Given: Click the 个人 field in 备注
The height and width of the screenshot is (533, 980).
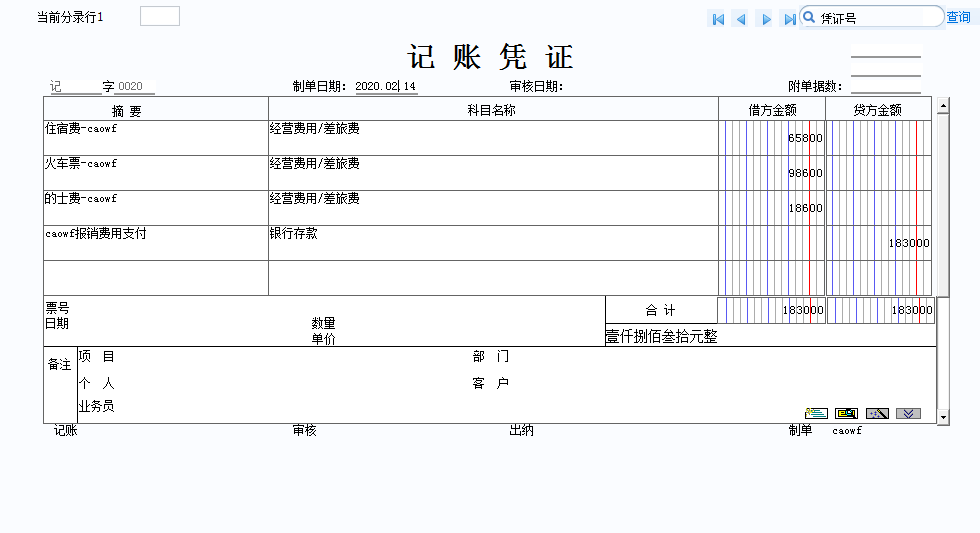Looking at the screenshot, I should [96, 383].
